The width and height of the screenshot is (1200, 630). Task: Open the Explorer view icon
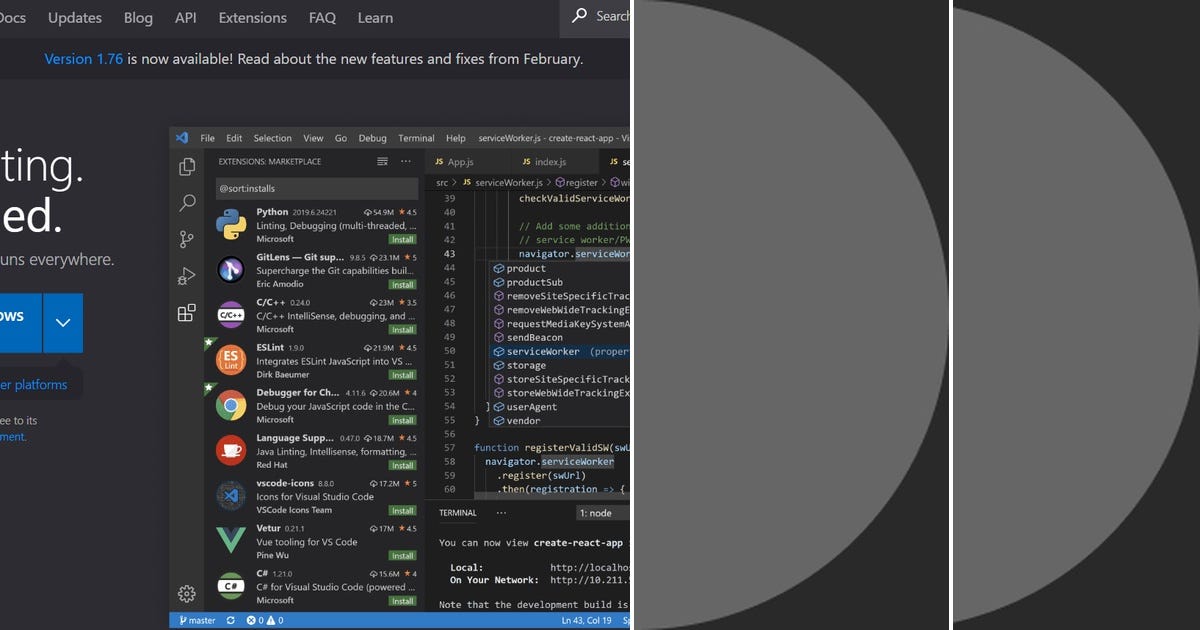(187, 167)
